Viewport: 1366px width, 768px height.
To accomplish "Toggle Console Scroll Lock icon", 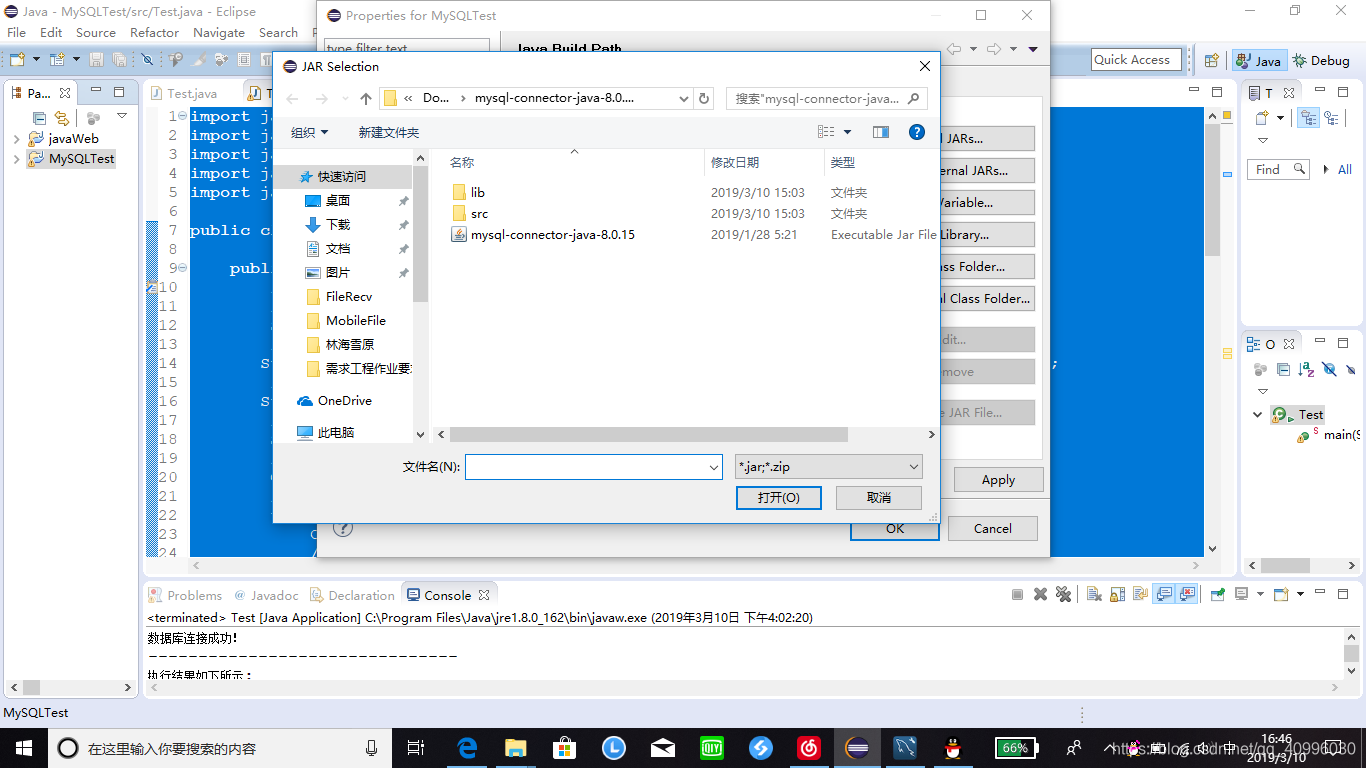I will pyautogui.click(x=1117, y=594).
